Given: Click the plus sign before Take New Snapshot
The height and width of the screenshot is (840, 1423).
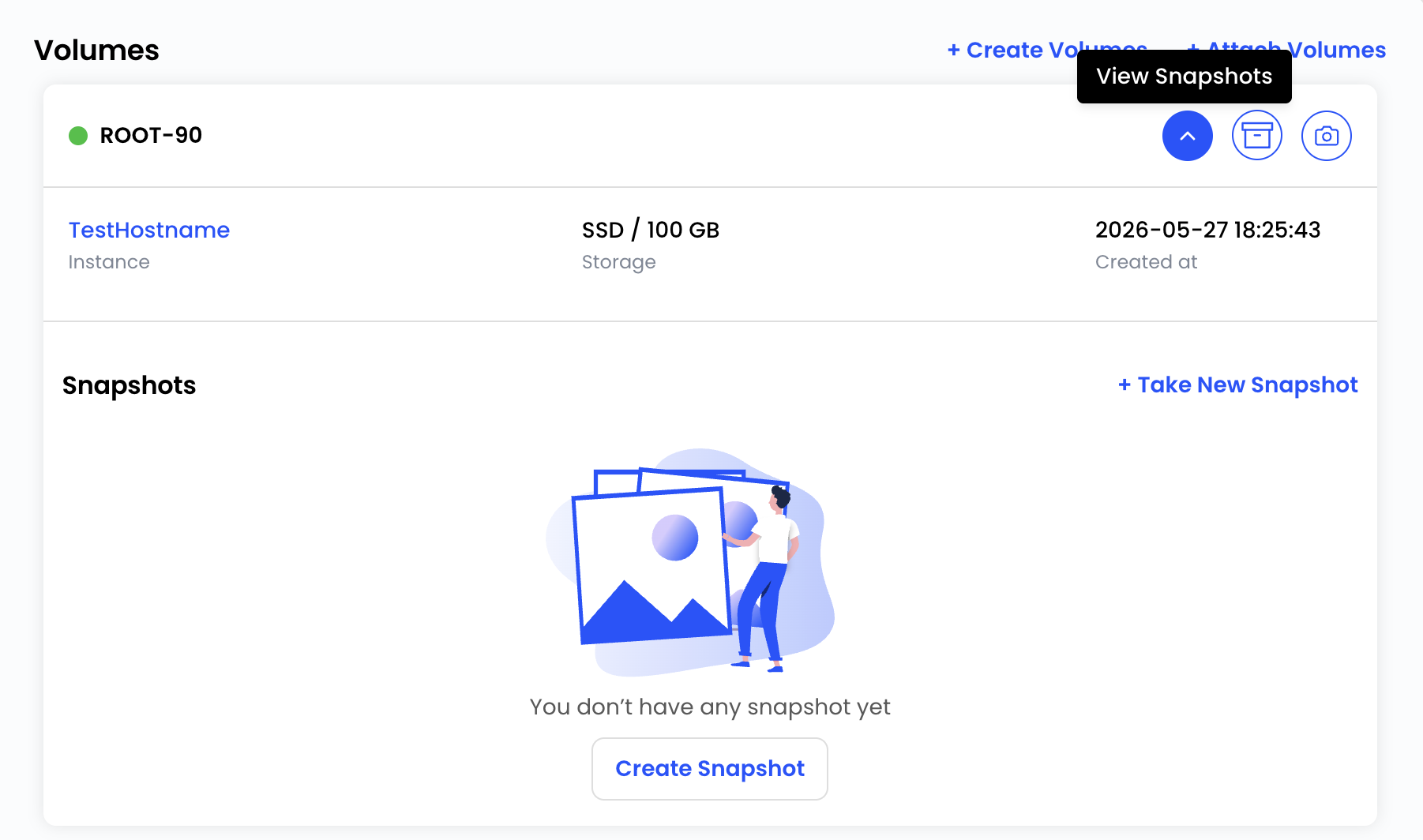Looking at the screenshot, I should pyautogui.click(x=1125, y=384).
